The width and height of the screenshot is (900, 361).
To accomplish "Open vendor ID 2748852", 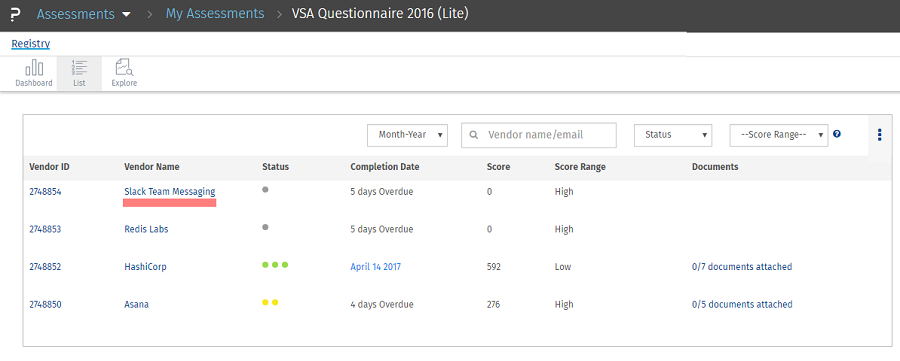I will point(45,267).
